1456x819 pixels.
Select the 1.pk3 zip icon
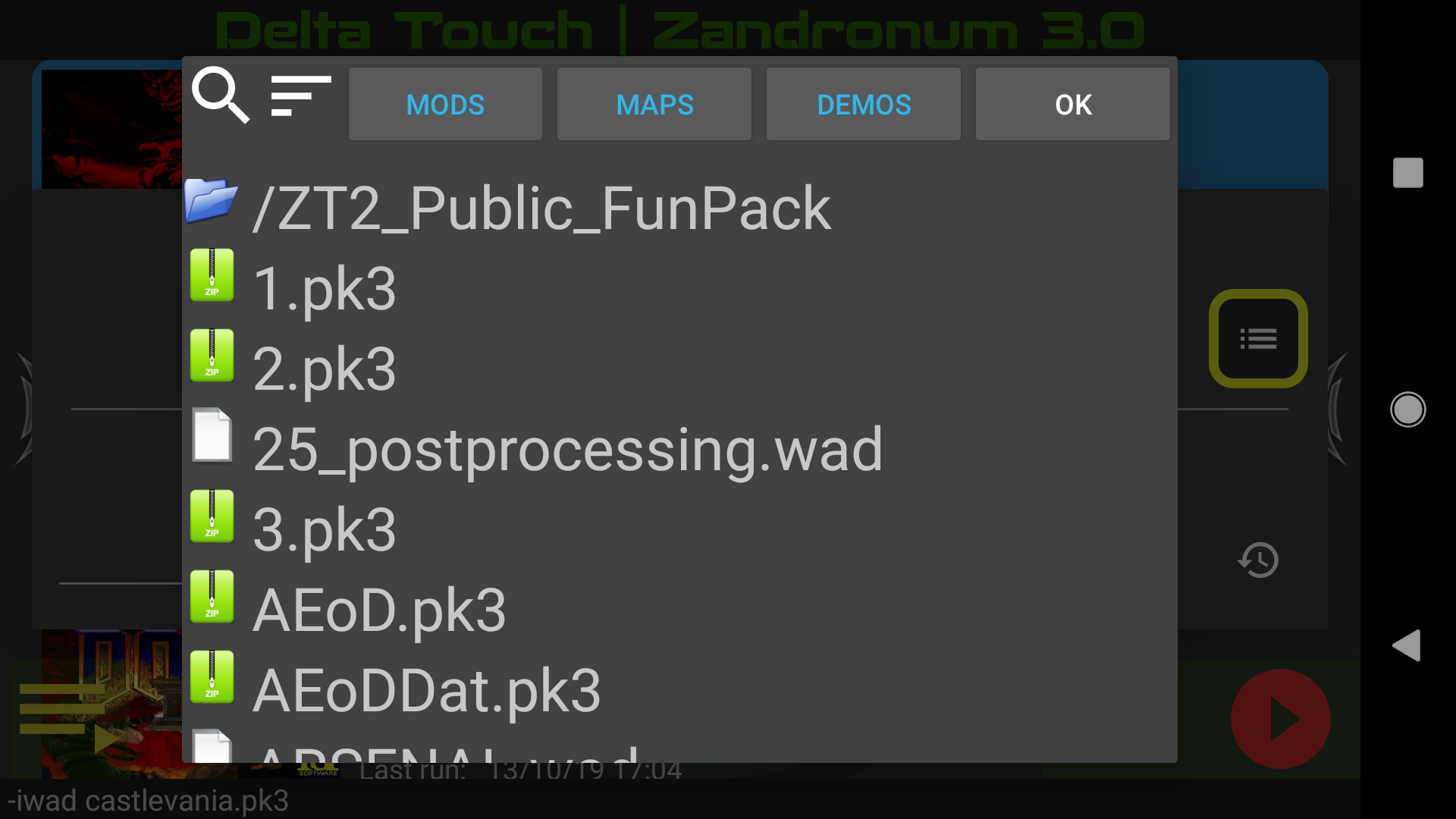pos(212,275)
